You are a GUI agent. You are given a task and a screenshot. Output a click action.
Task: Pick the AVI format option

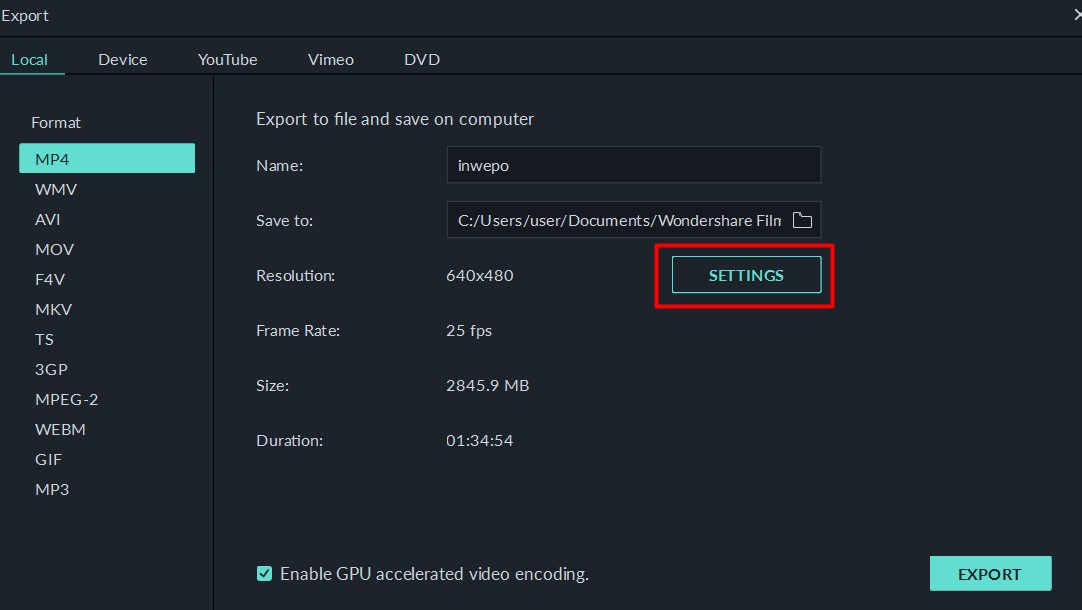click(48, 219)
